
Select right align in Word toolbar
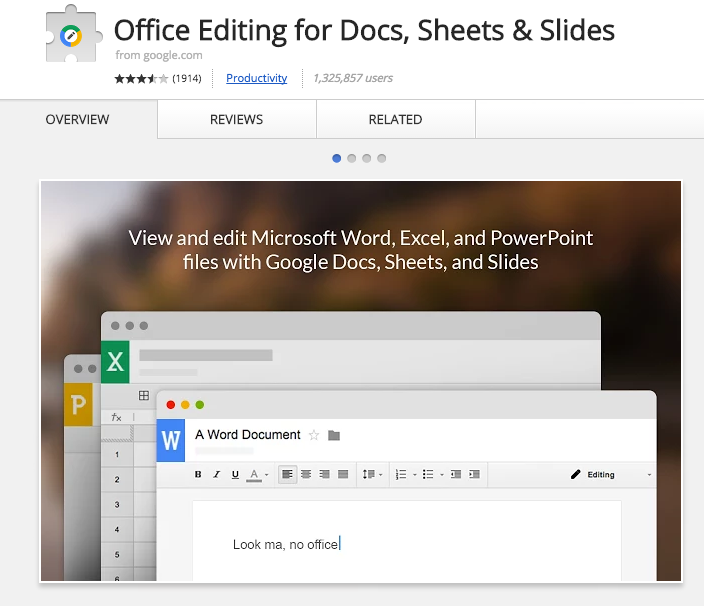pos(324,474)
